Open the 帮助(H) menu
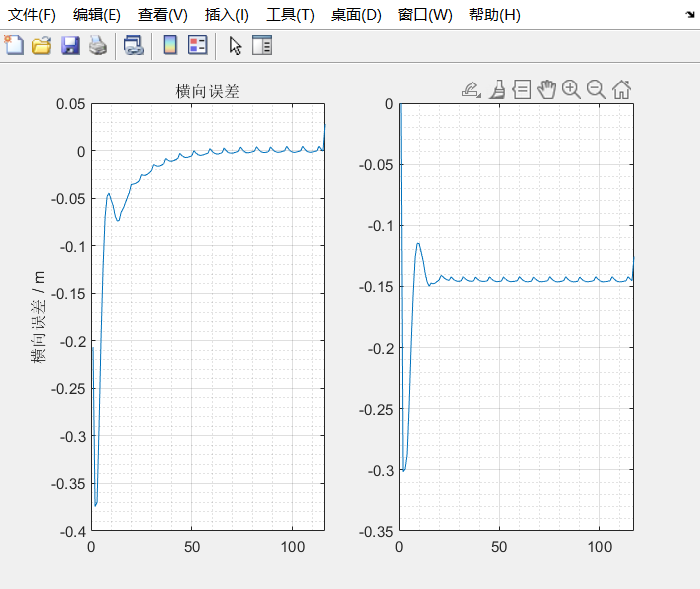This screenshot has height=589, width=700. 495,15
